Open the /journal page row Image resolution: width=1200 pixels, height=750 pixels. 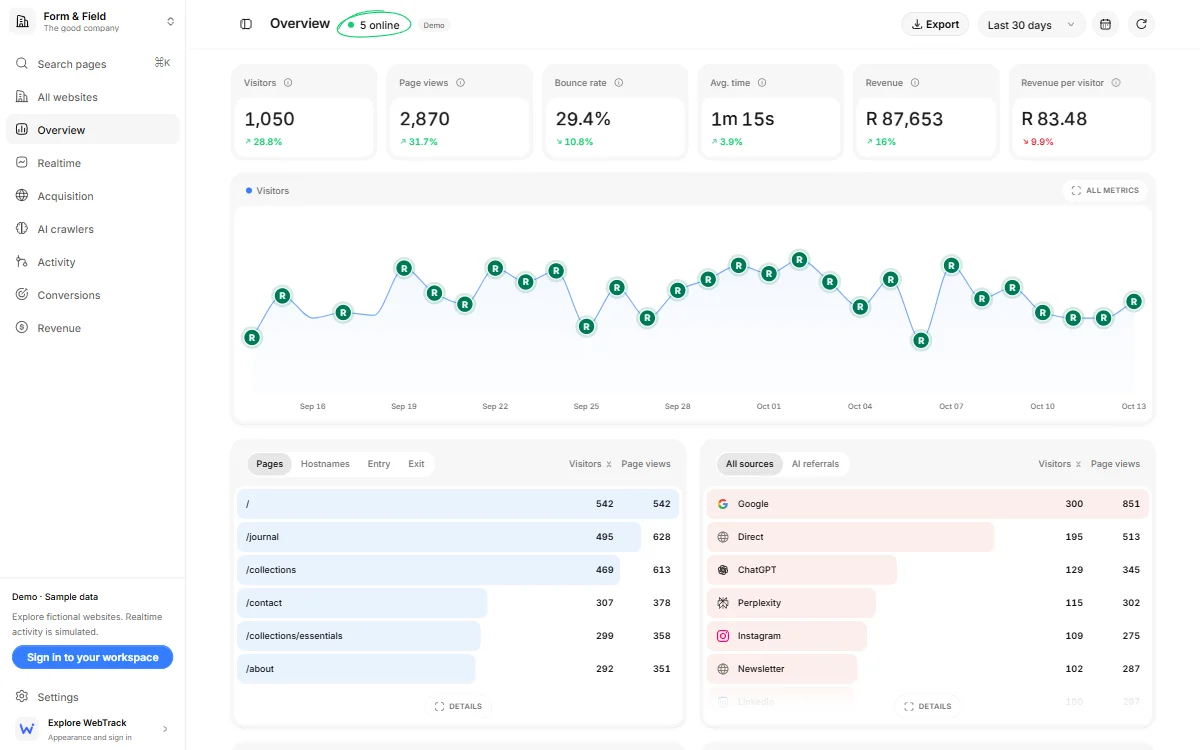tap(458, 537)
